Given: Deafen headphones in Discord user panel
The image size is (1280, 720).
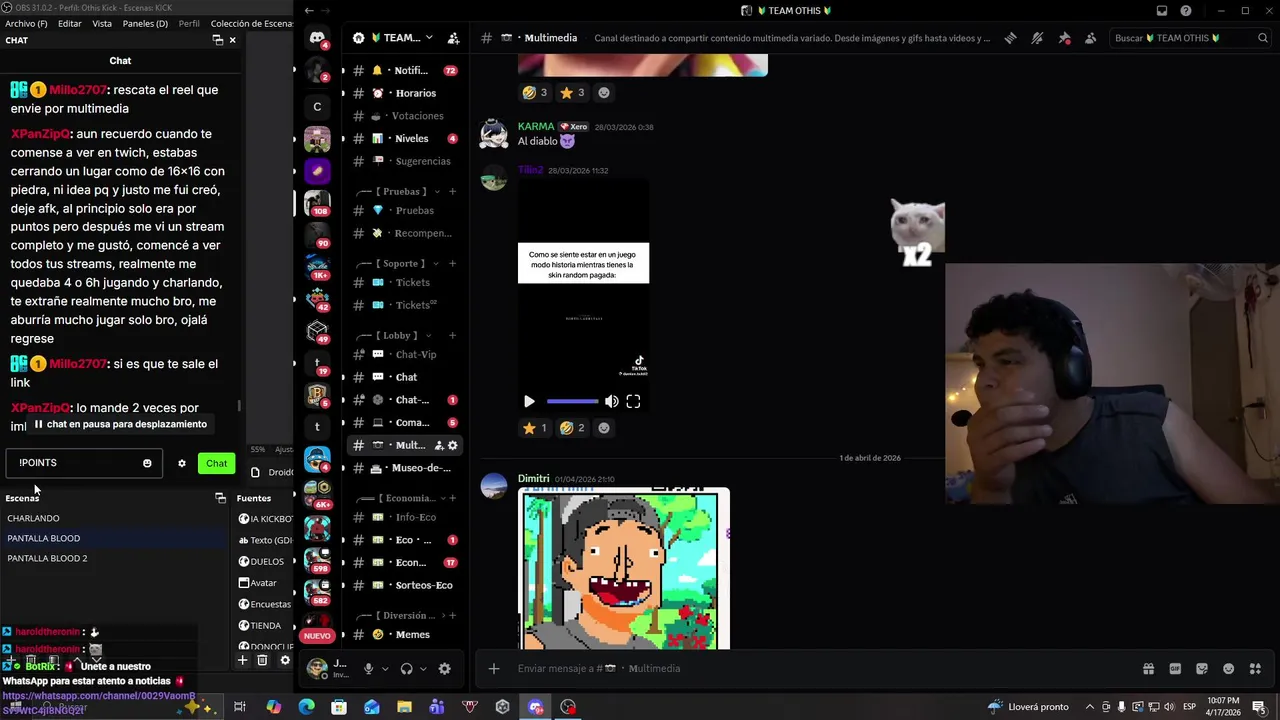Looking at the screenshot, I should click(x=406, y=669).
